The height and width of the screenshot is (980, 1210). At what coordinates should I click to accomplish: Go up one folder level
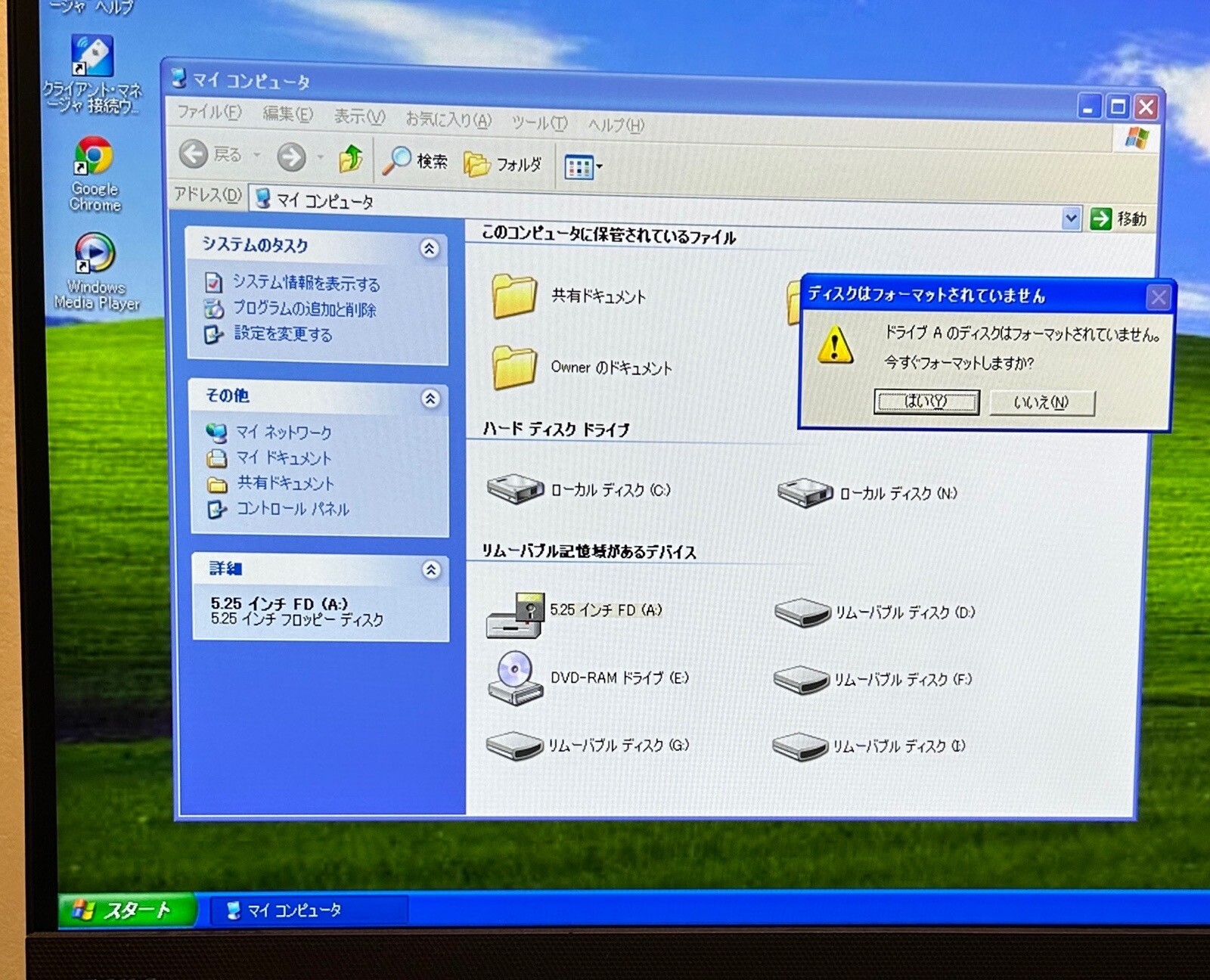351,158
